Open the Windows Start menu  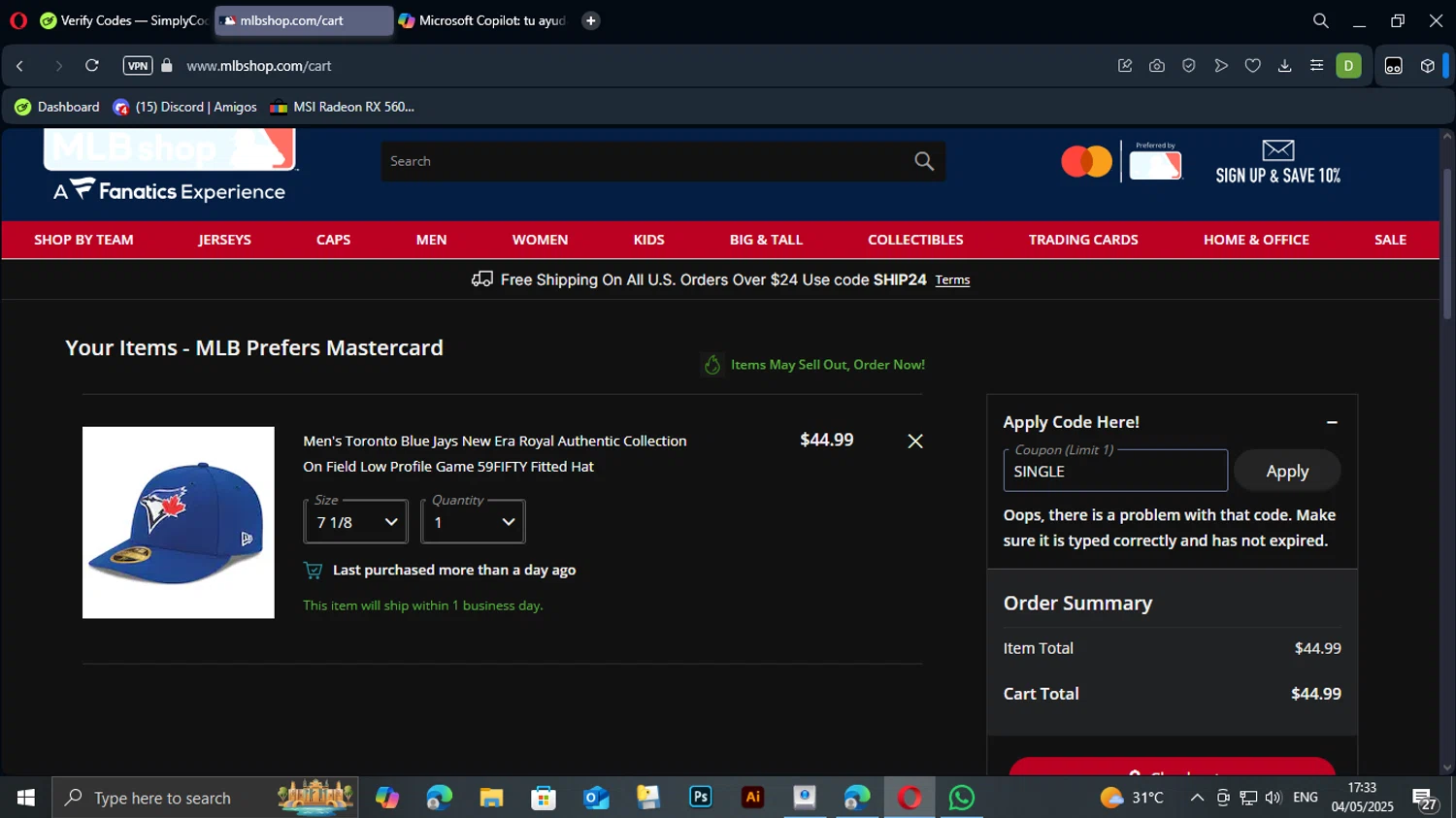click(x=26, y=798)
